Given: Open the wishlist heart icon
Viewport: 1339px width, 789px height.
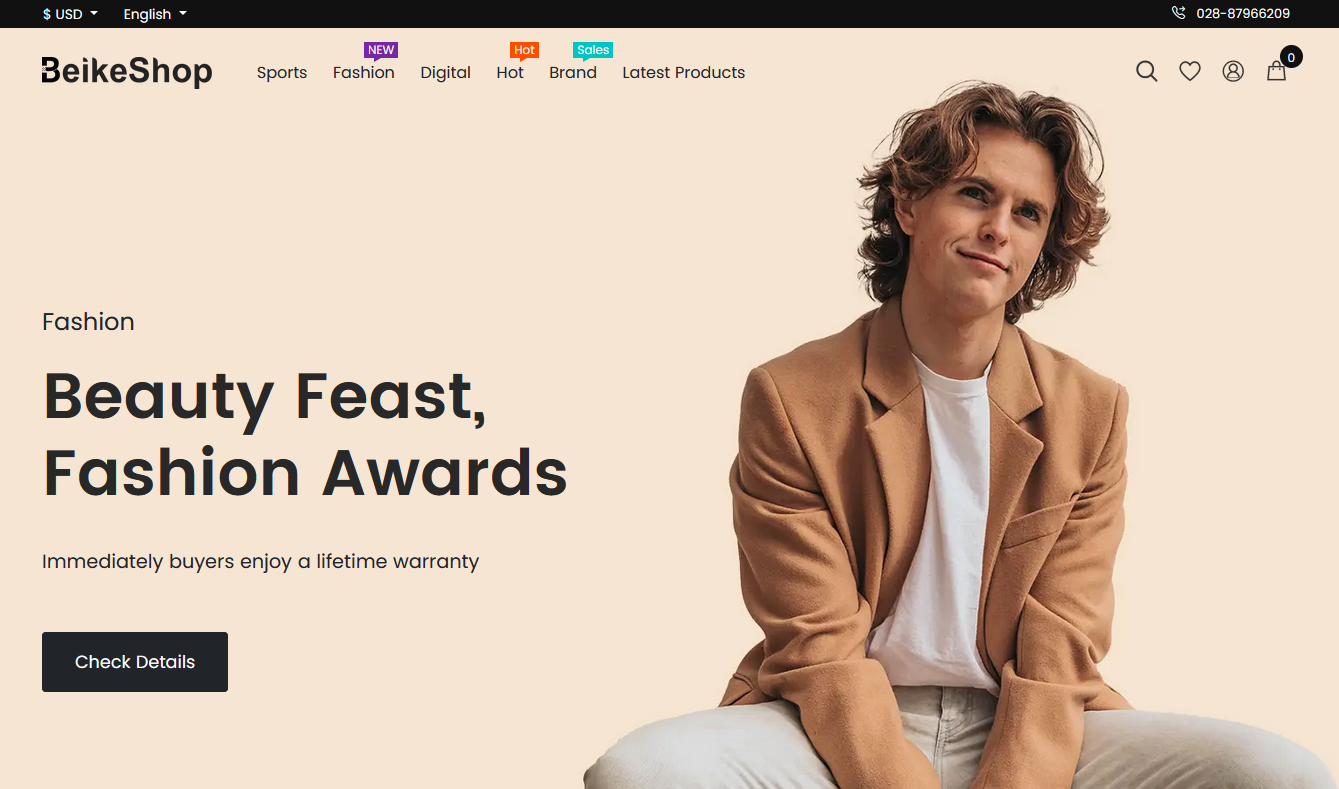Looking at the screenshot, I should [1189, 72].
